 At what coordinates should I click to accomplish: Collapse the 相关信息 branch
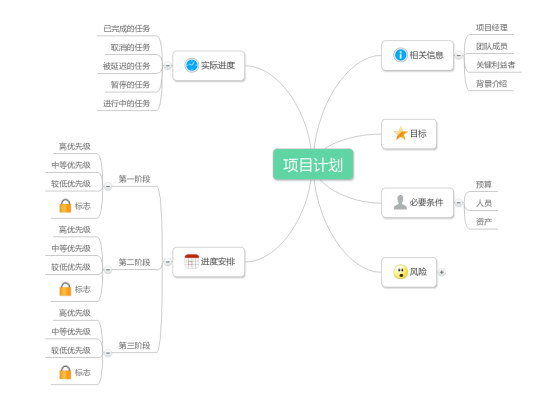point(458,55)
